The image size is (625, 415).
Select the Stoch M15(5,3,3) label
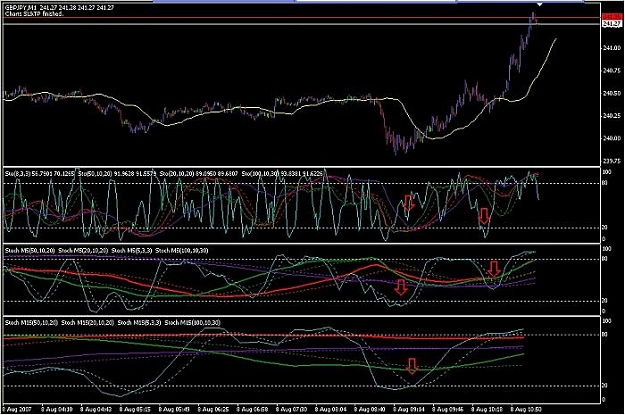[x=140, y=323]
